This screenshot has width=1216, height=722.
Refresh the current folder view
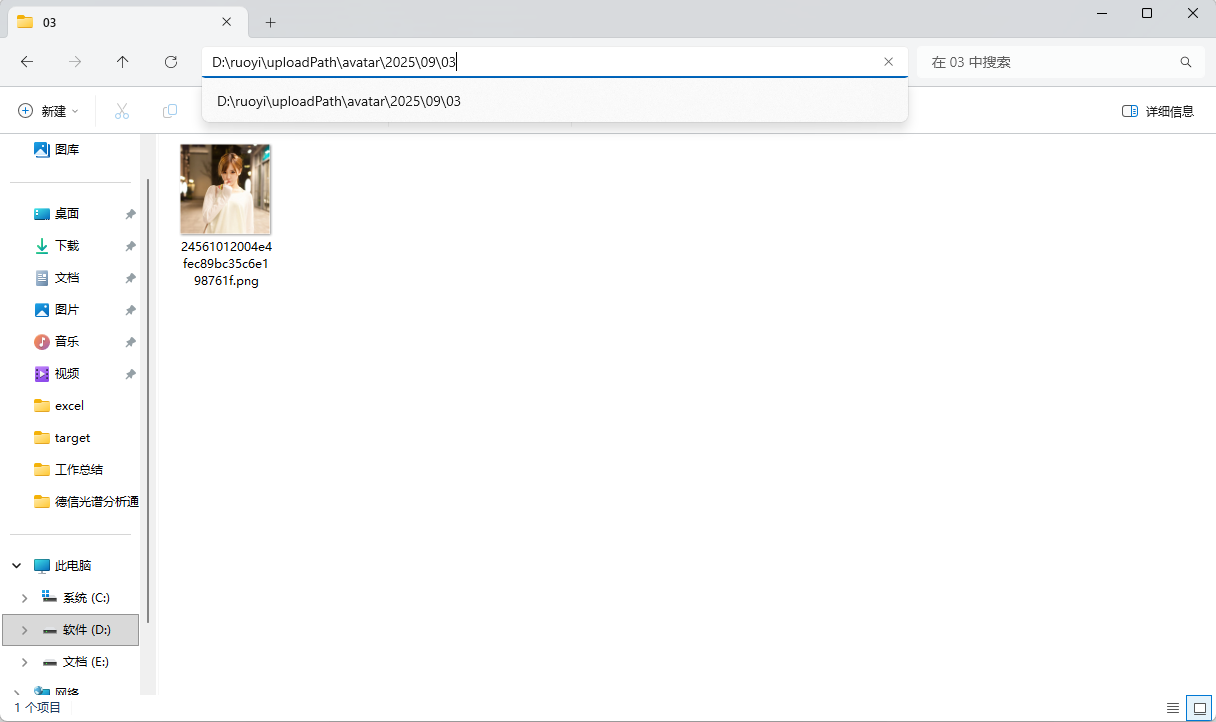(171, 62)
